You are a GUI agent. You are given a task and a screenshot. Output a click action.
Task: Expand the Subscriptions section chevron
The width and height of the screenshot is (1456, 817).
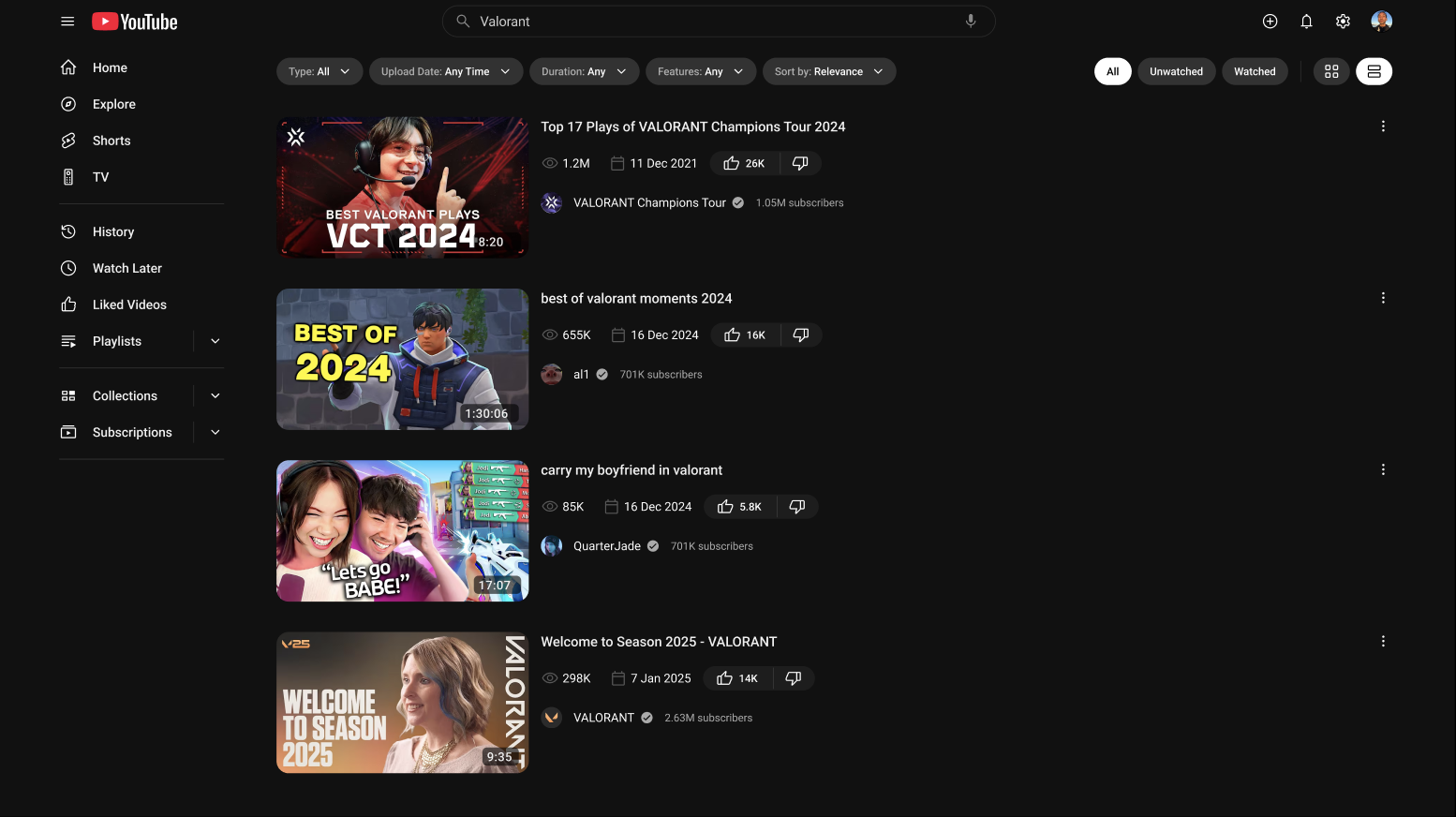point(215,432)
